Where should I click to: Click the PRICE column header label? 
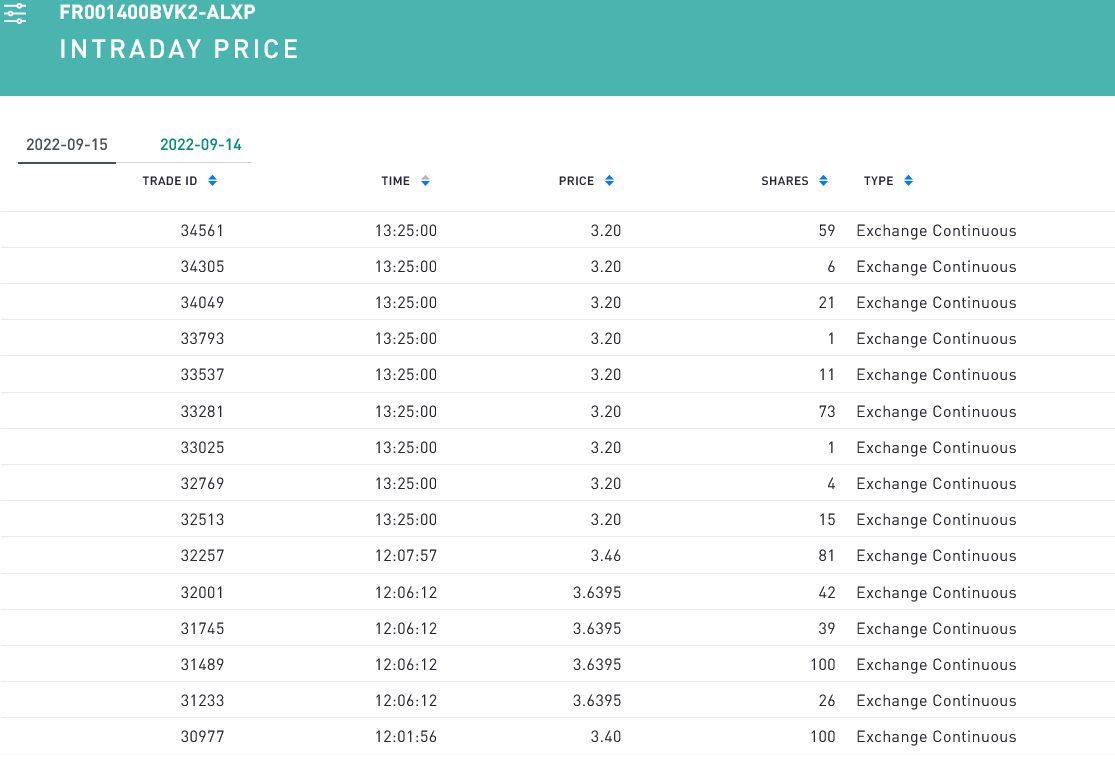coord(576,181)
